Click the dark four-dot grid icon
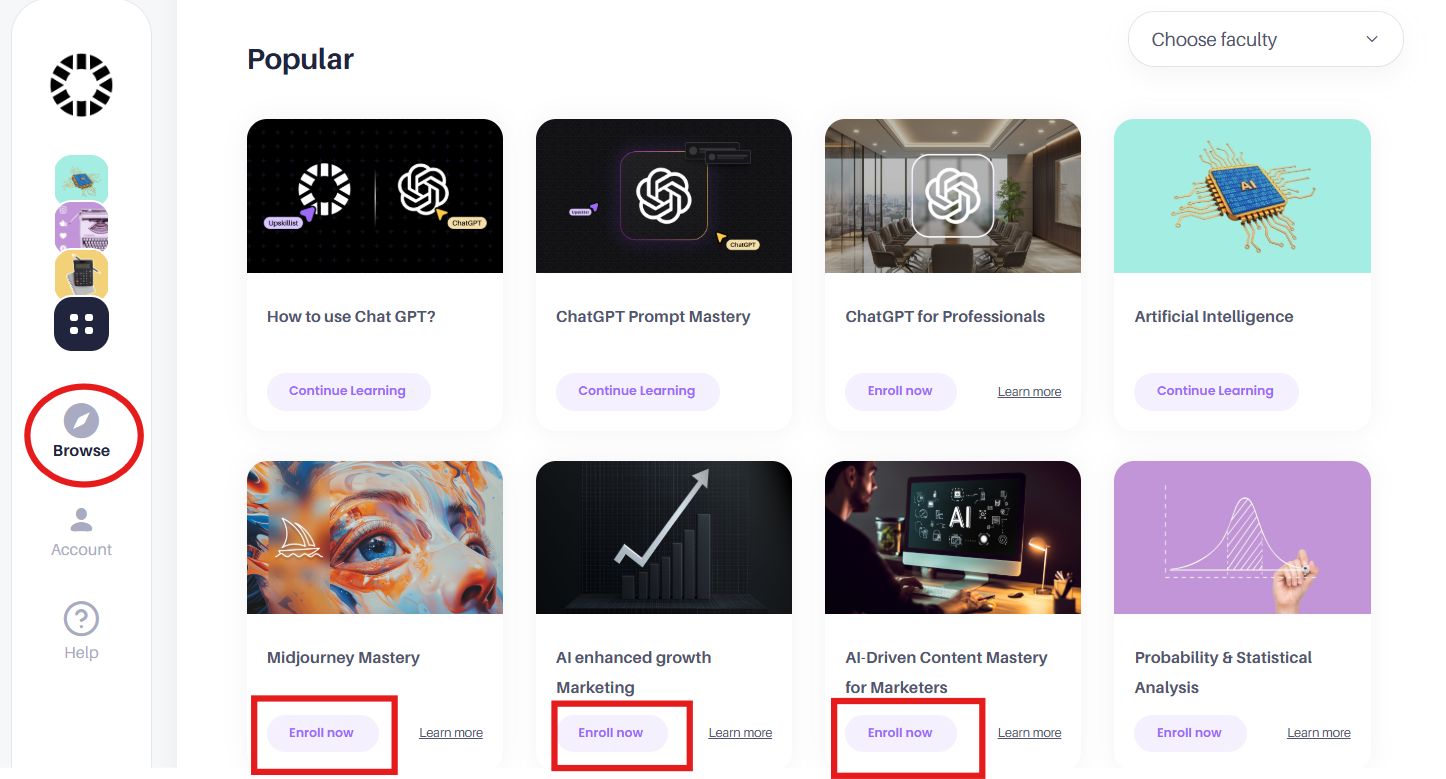Viewport: 1446px width, 779px height. coord(81,324)
